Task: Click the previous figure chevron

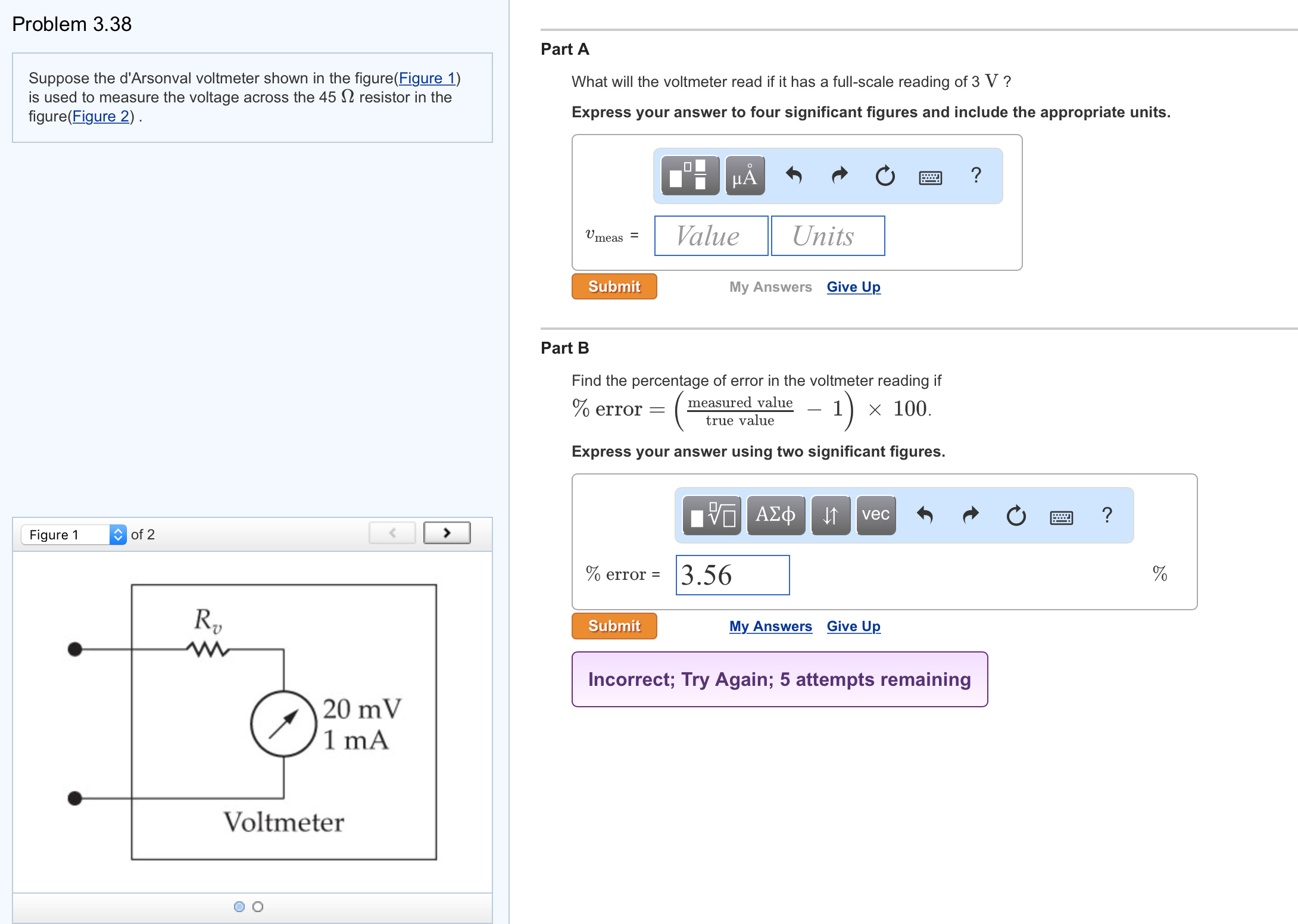Action: coord(392,532)
